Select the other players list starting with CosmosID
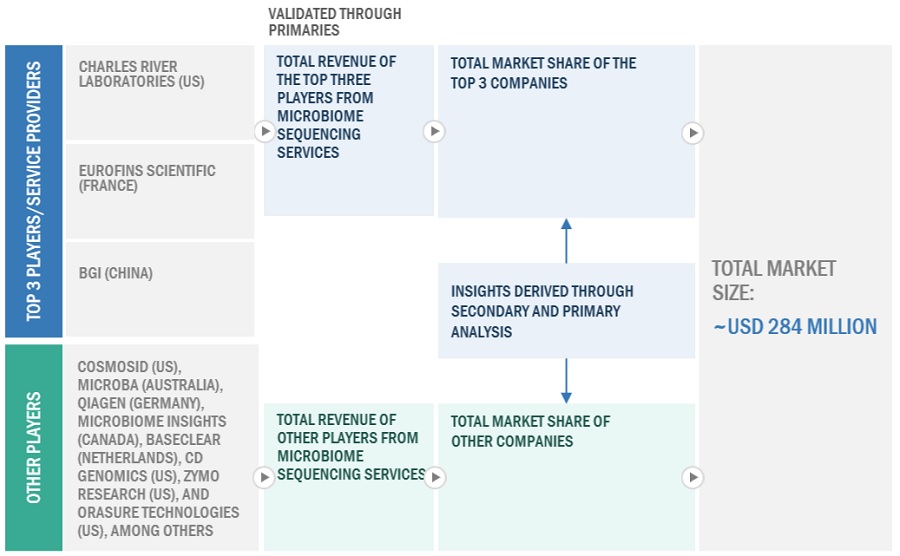This screenshot has width=900, height=556. 160,448
